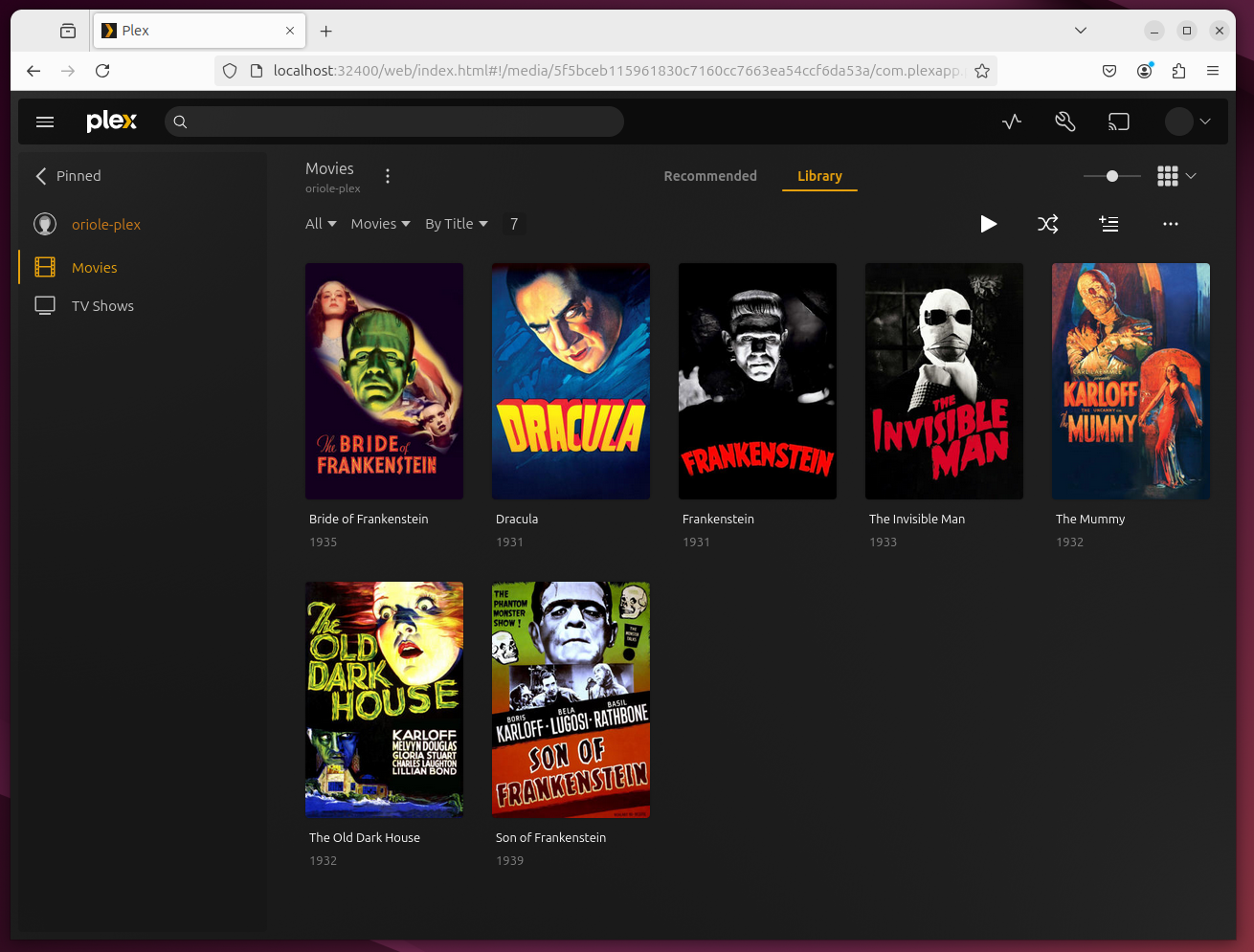The height and width of the screenshot is (952, 1254).
Task: Focus the Plex search field
Action: [394, 122]
